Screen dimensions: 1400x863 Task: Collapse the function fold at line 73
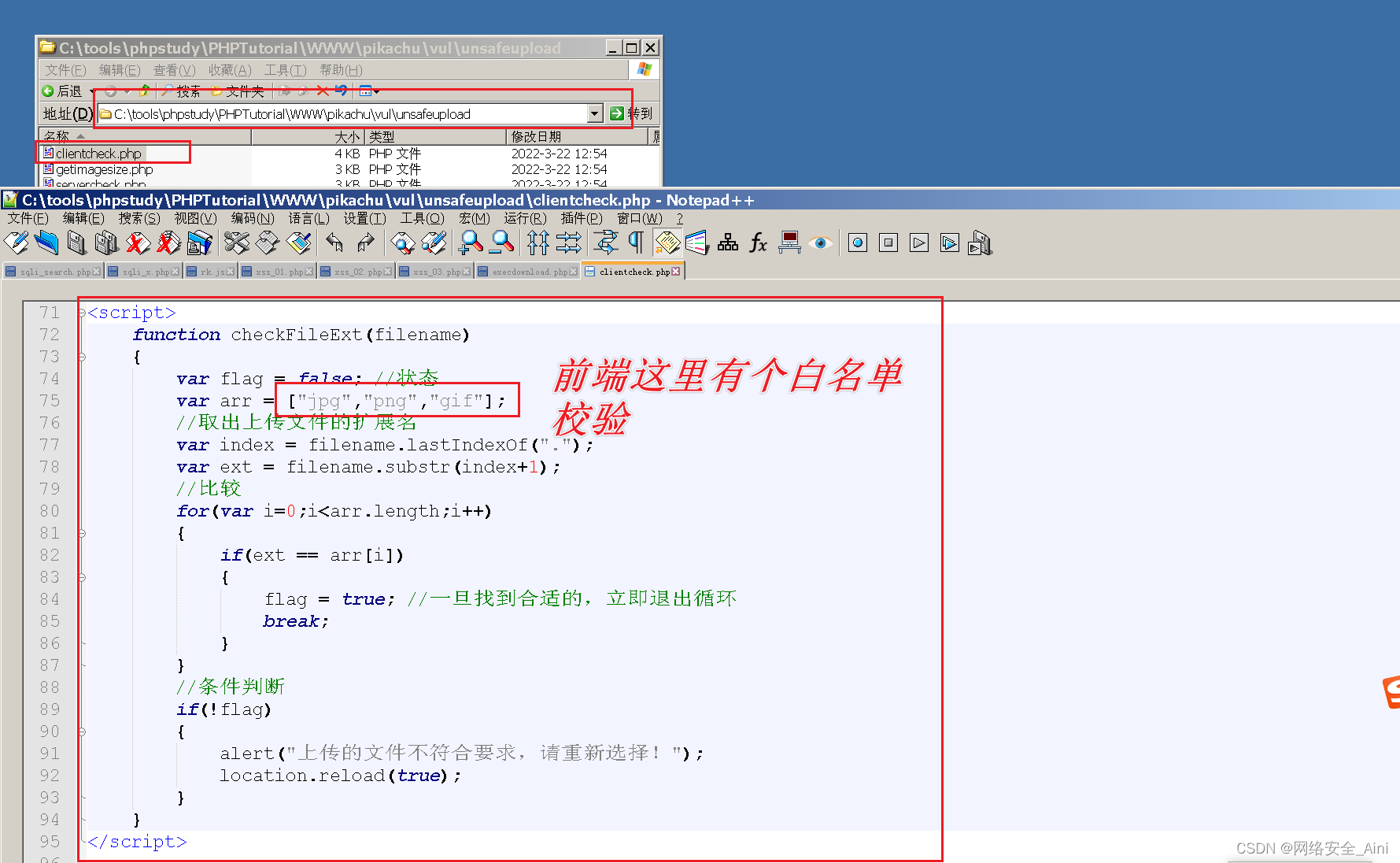coord(82,357)
